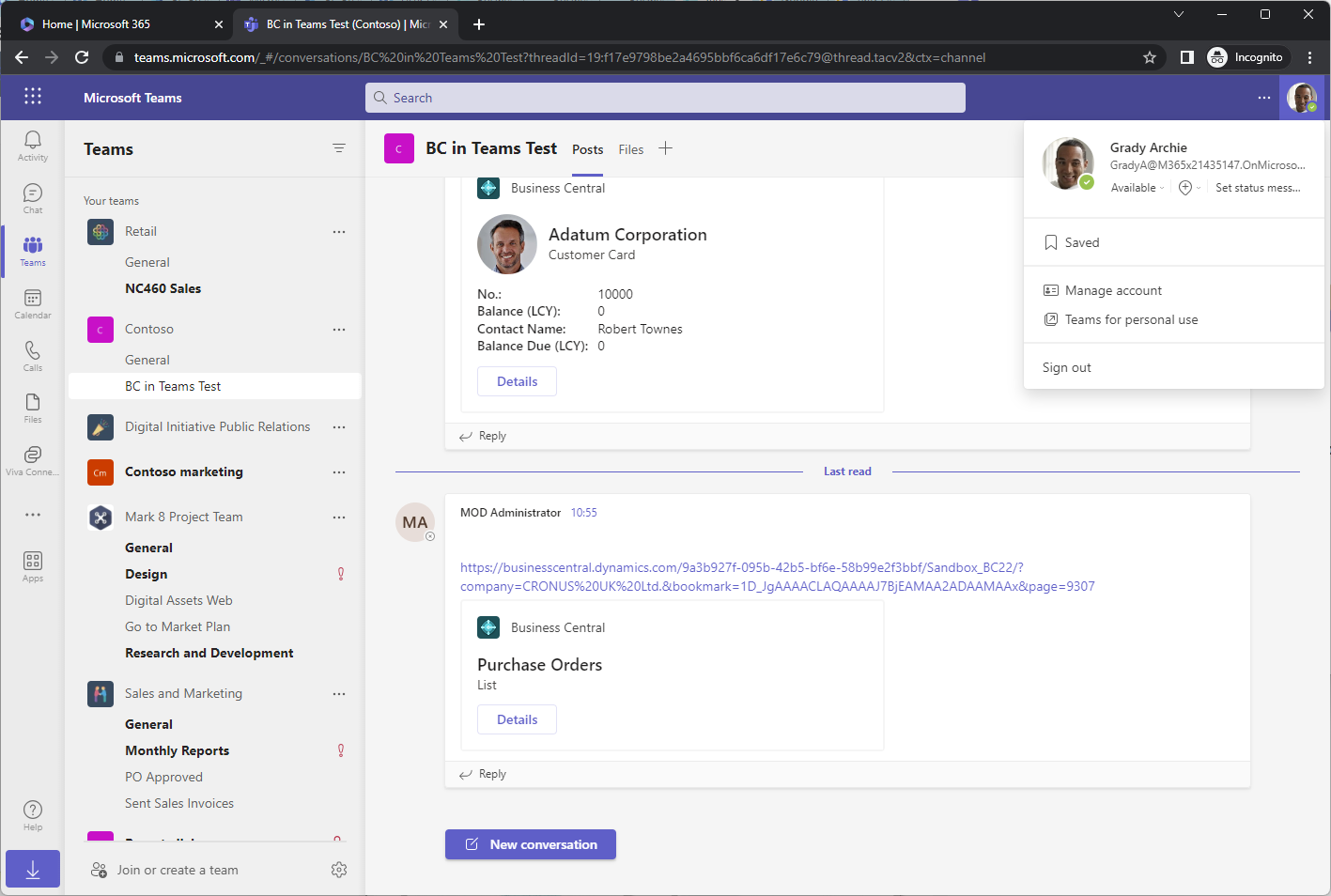Click the download desktop app icon
Image resolution: width=1331 pixels, height=896 pixels.
point(33,870)
